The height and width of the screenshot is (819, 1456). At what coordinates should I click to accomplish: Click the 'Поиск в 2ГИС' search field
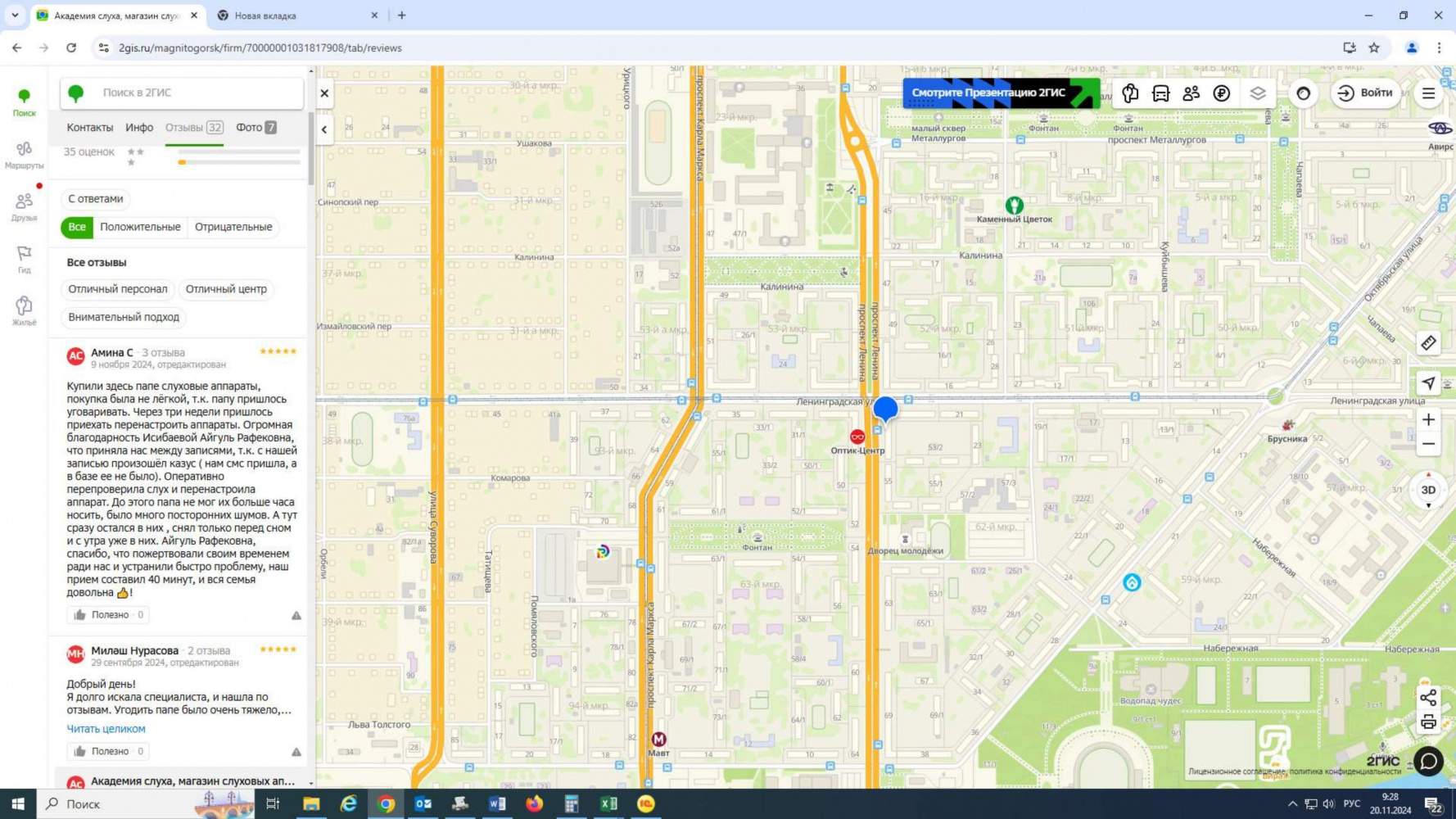coord(192,93)
